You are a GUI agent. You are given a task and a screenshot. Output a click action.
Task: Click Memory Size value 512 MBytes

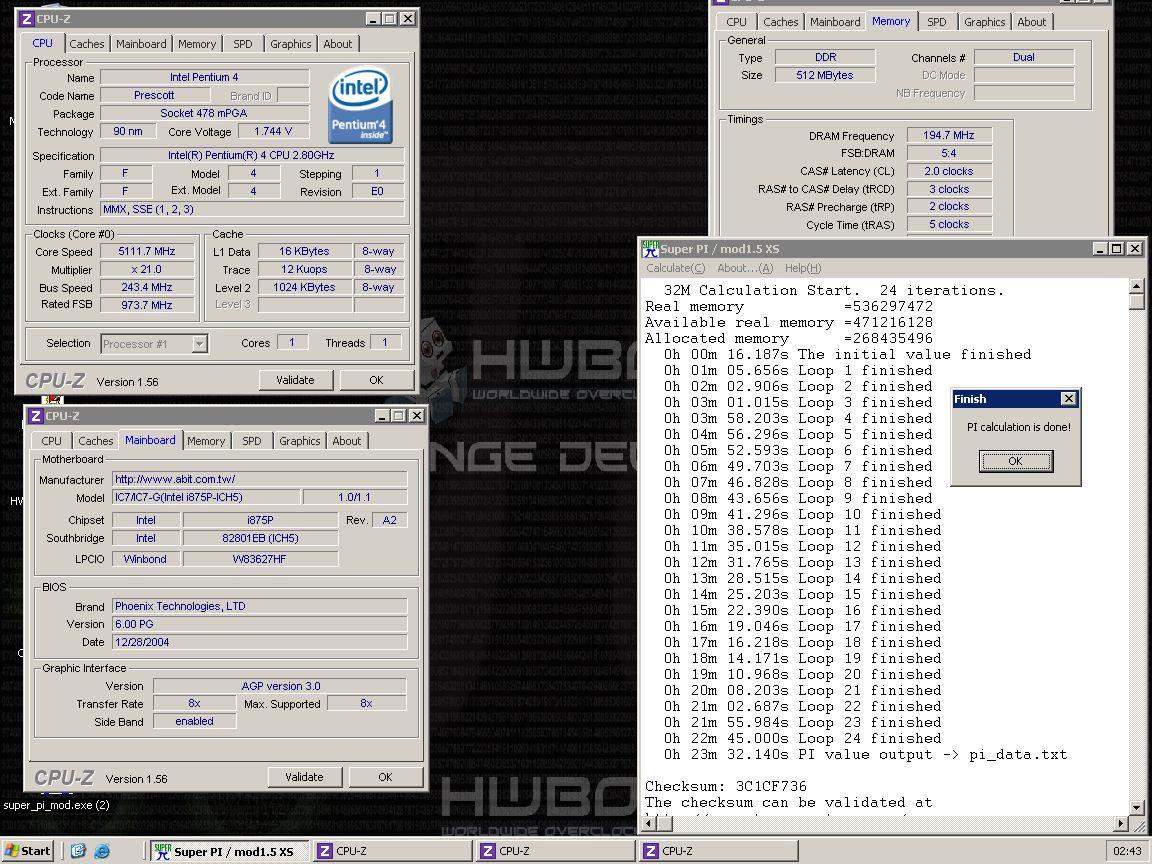pyautogui.click(x=824, y=75)
